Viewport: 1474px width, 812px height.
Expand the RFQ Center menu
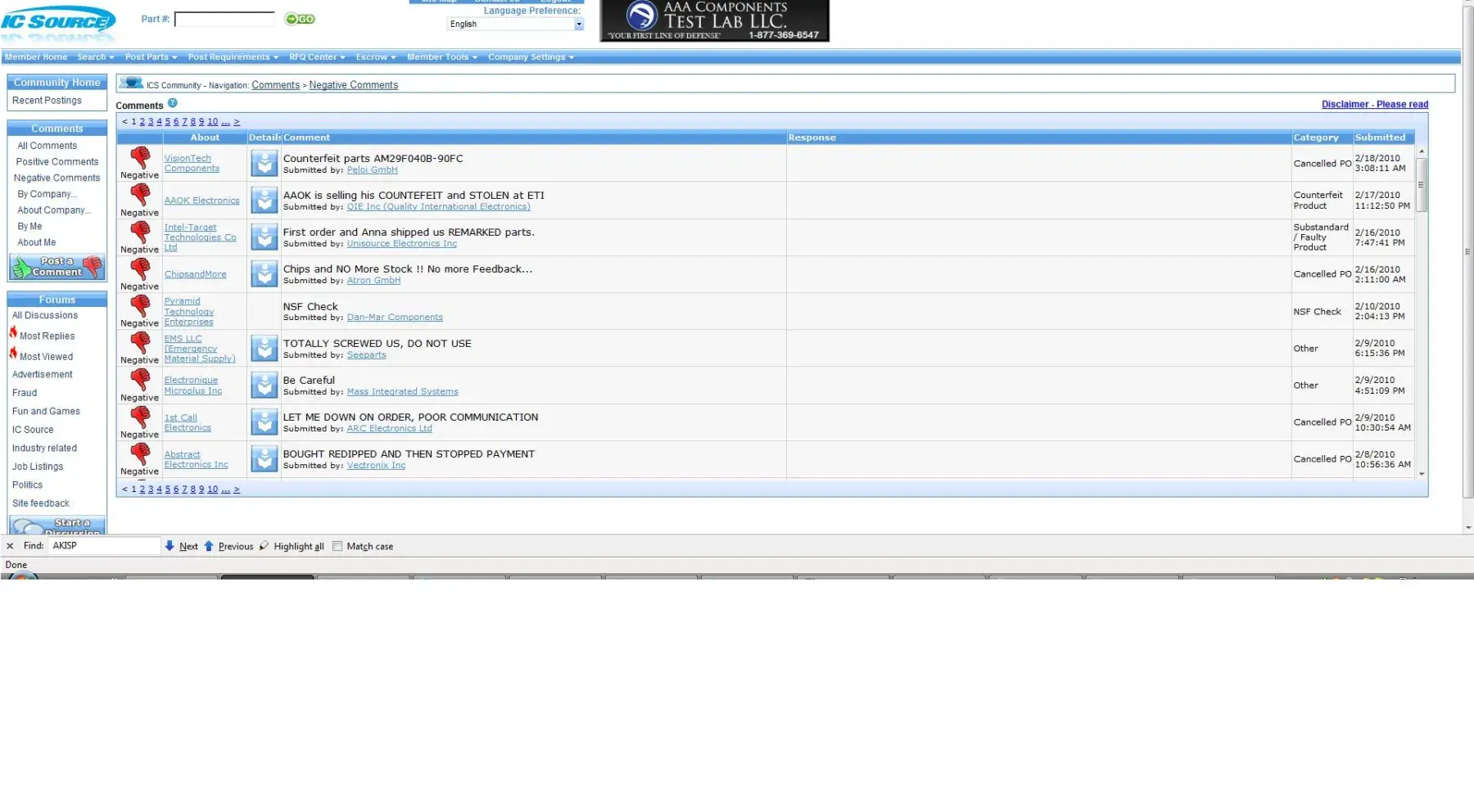point(316,57)
